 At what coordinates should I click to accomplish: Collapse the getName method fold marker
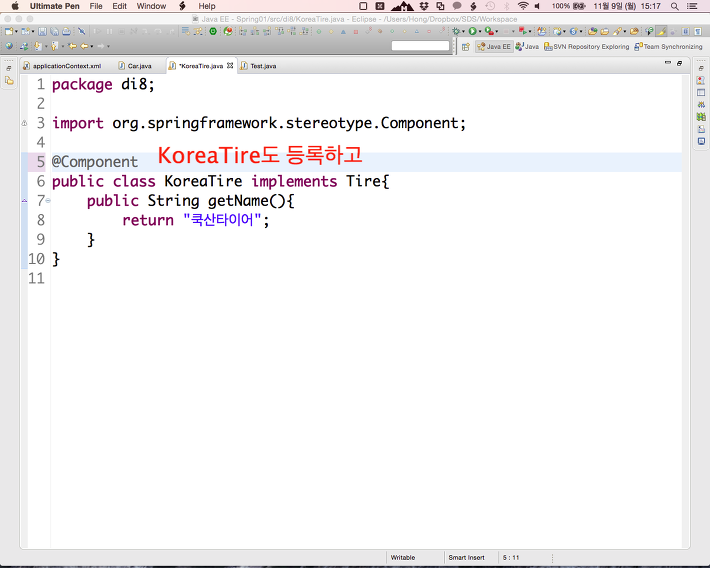(48, 200)
